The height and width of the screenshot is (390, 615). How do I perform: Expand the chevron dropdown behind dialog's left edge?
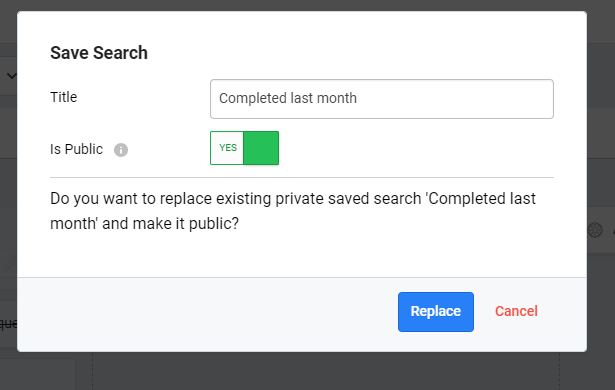tap(12, 75)
